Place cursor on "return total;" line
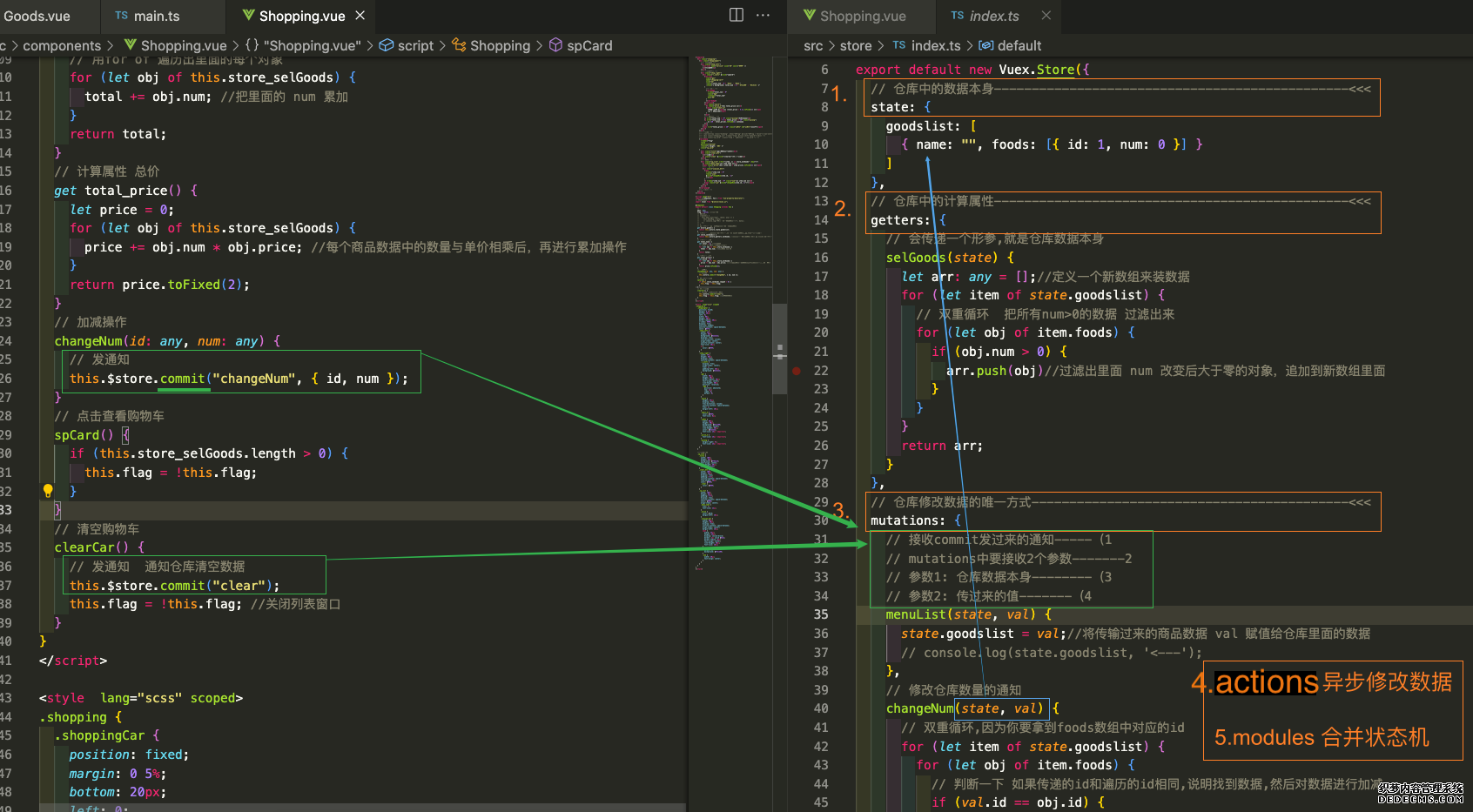The image size is (1473, 812). [118, 134]
